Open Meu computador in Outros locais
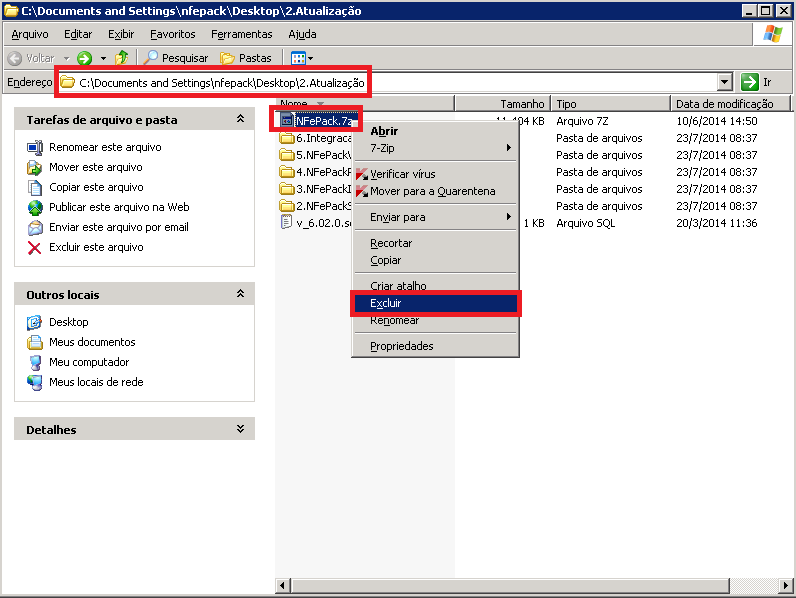 tap(88, 362)
